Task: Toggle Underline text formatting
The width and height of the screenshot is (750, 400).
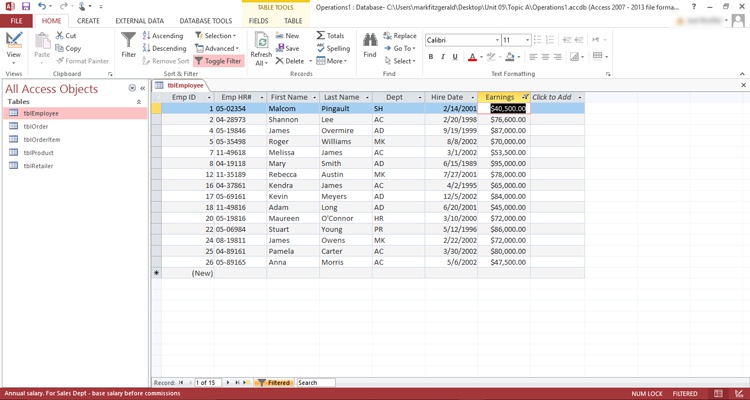Action: coord(455,57)
